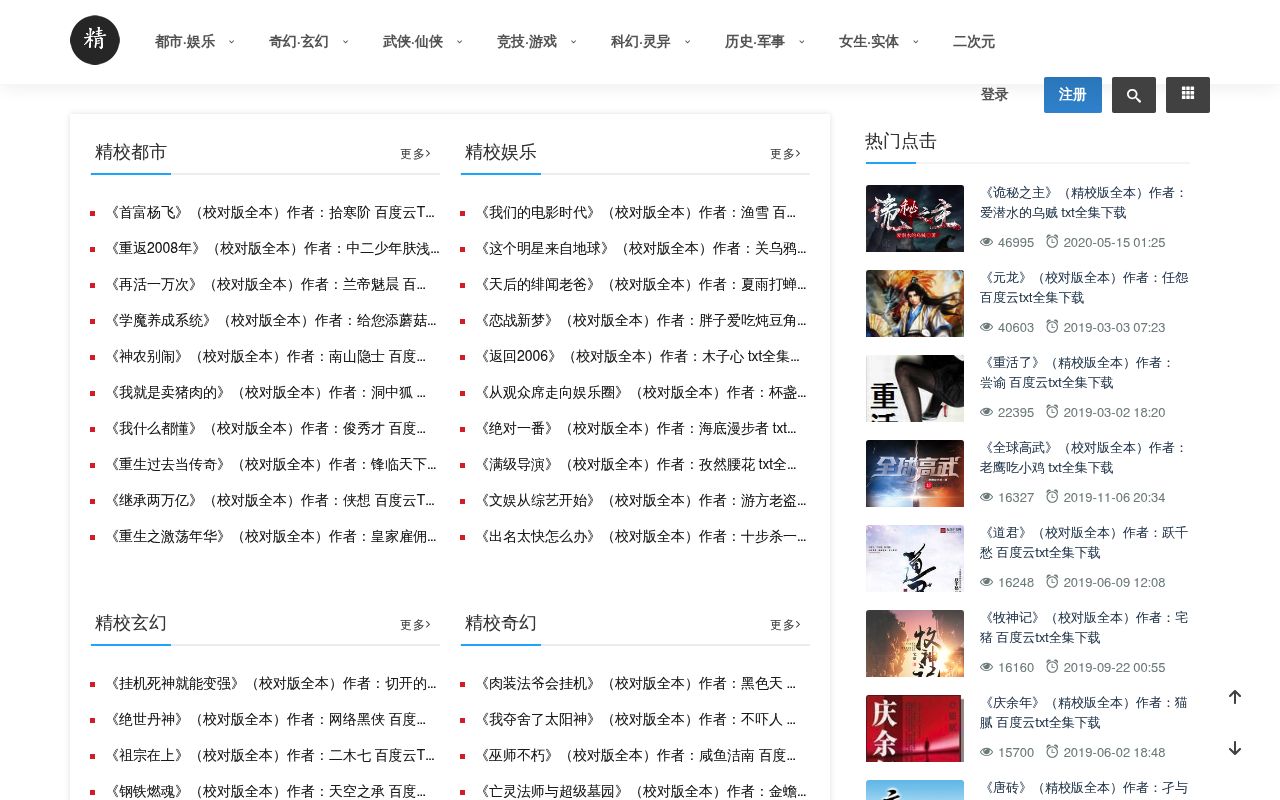The image size is (1280, 800).
Task: Click the eye icon beside 16327
Action: (987, 497)
